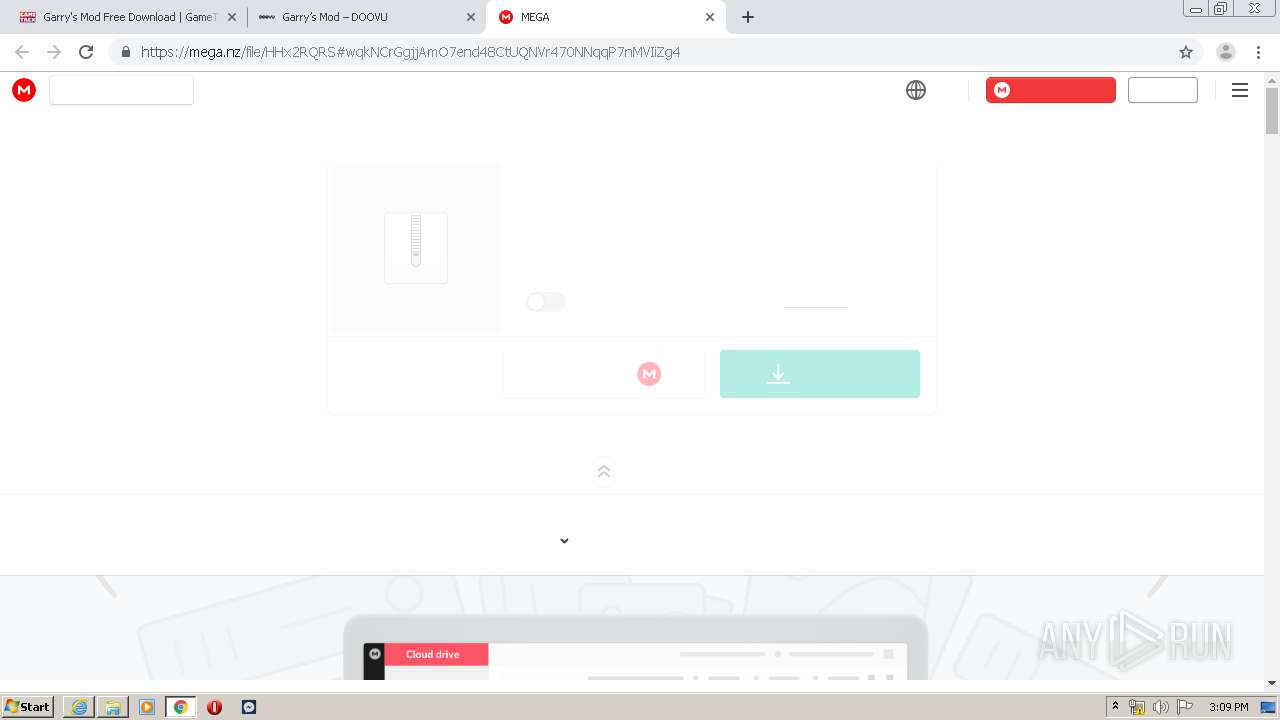Click the volume speaker tray icon
Viewport: 1280px width, 720px height.
click(1161, 707)
